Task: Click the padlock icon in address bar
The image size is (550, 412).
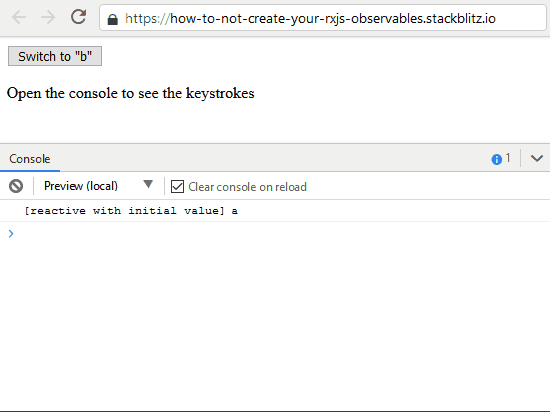Action: (x=112, y=19)
